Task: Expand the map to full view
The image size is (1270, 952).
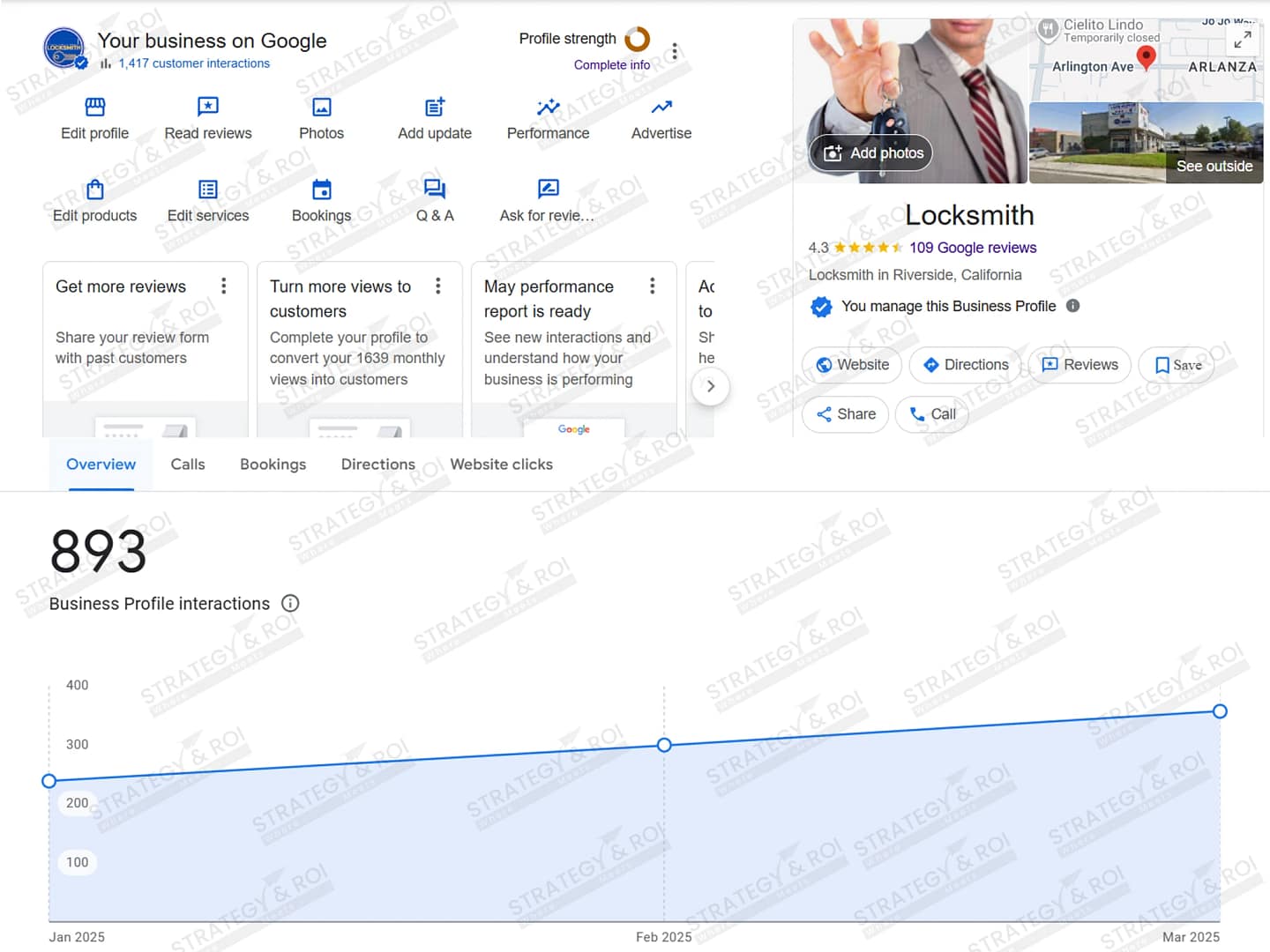Action: (x=1242, y=40)
